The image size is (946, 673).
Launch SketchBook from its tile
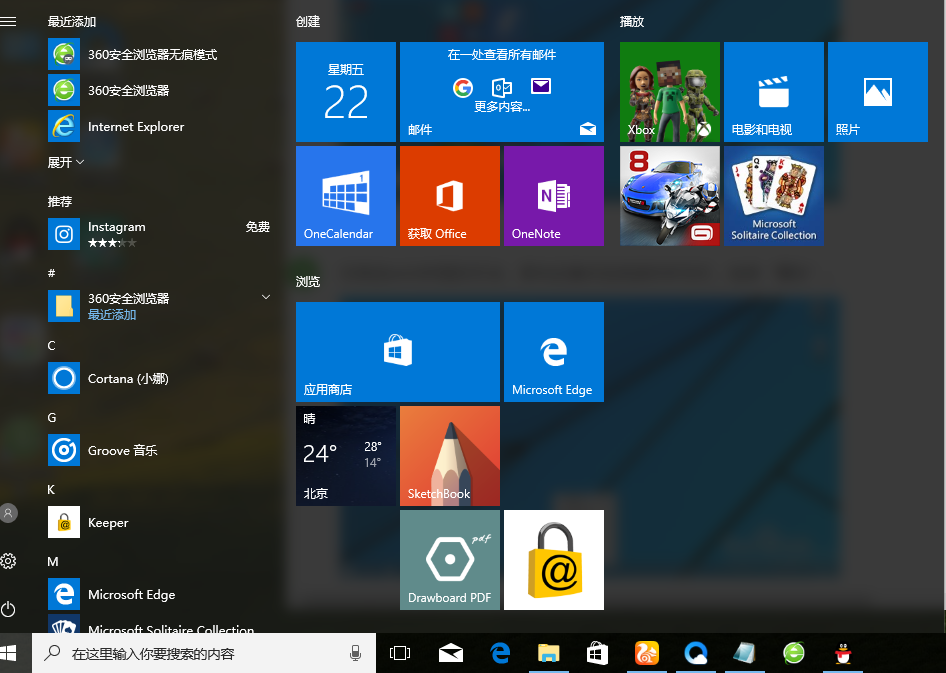[449, 455]
